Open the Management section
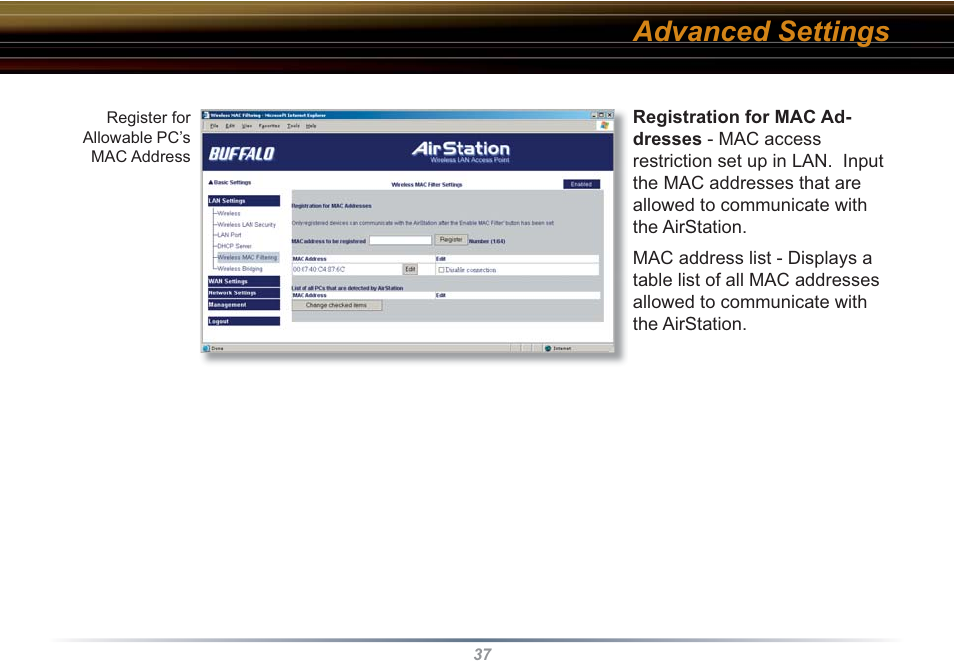 pos(244,304)
